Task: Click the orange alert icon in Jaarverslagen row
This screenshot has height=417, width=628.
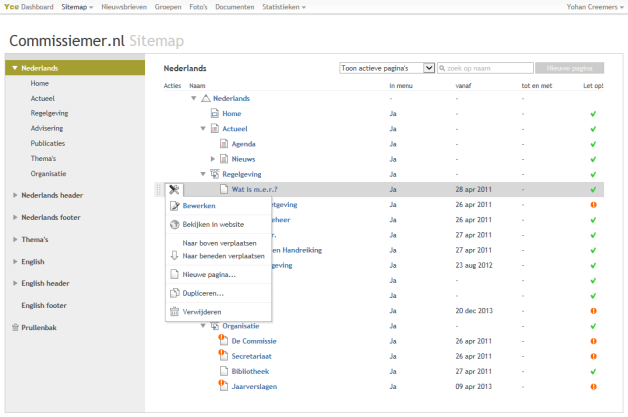Action: 594,387
